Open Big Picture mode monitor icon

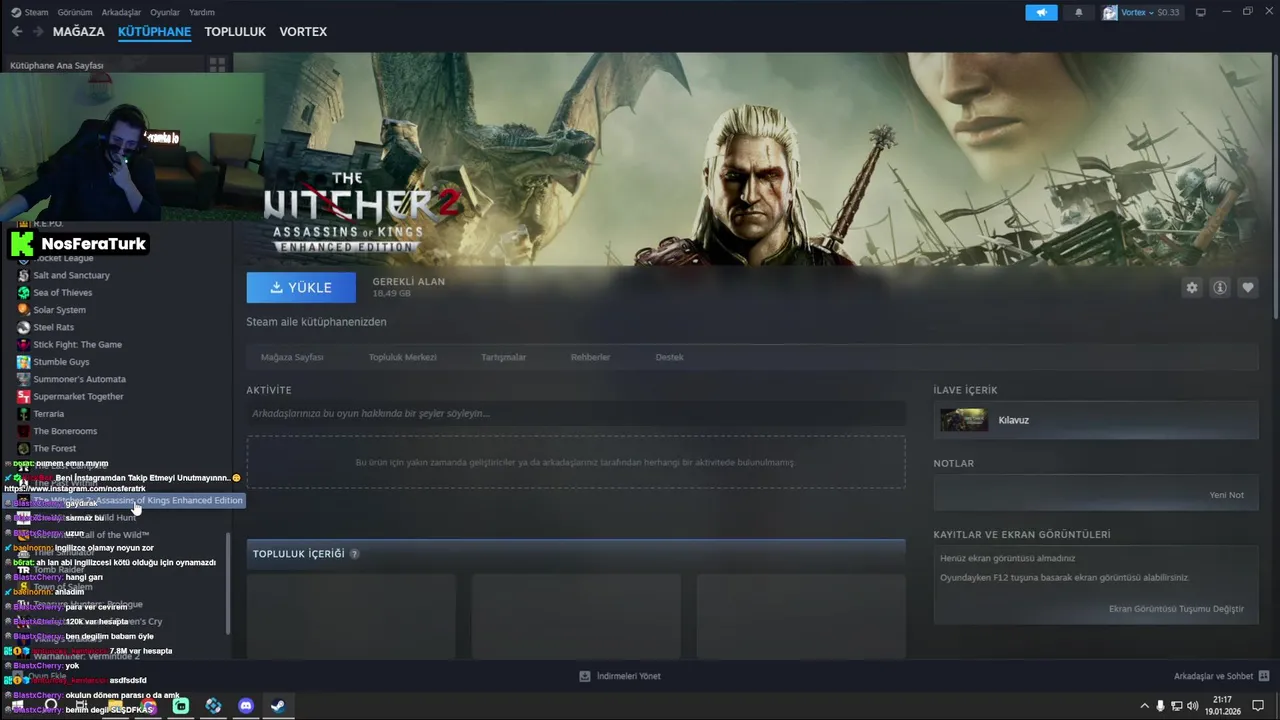tap(1201, 12)
